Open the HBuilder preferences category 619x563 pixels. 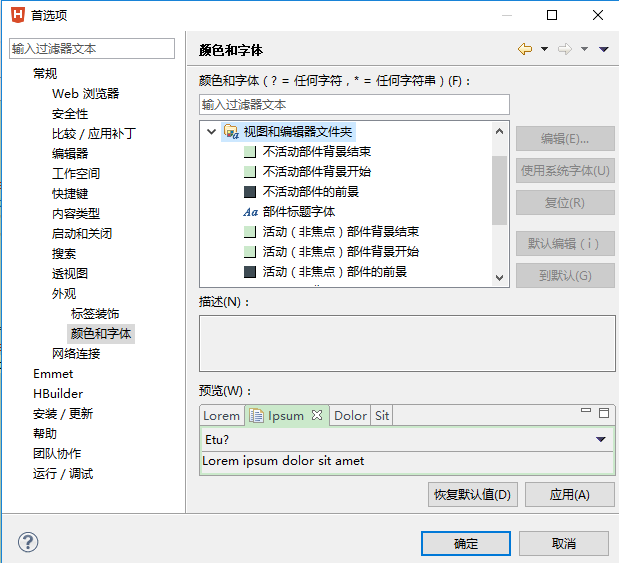58,394
